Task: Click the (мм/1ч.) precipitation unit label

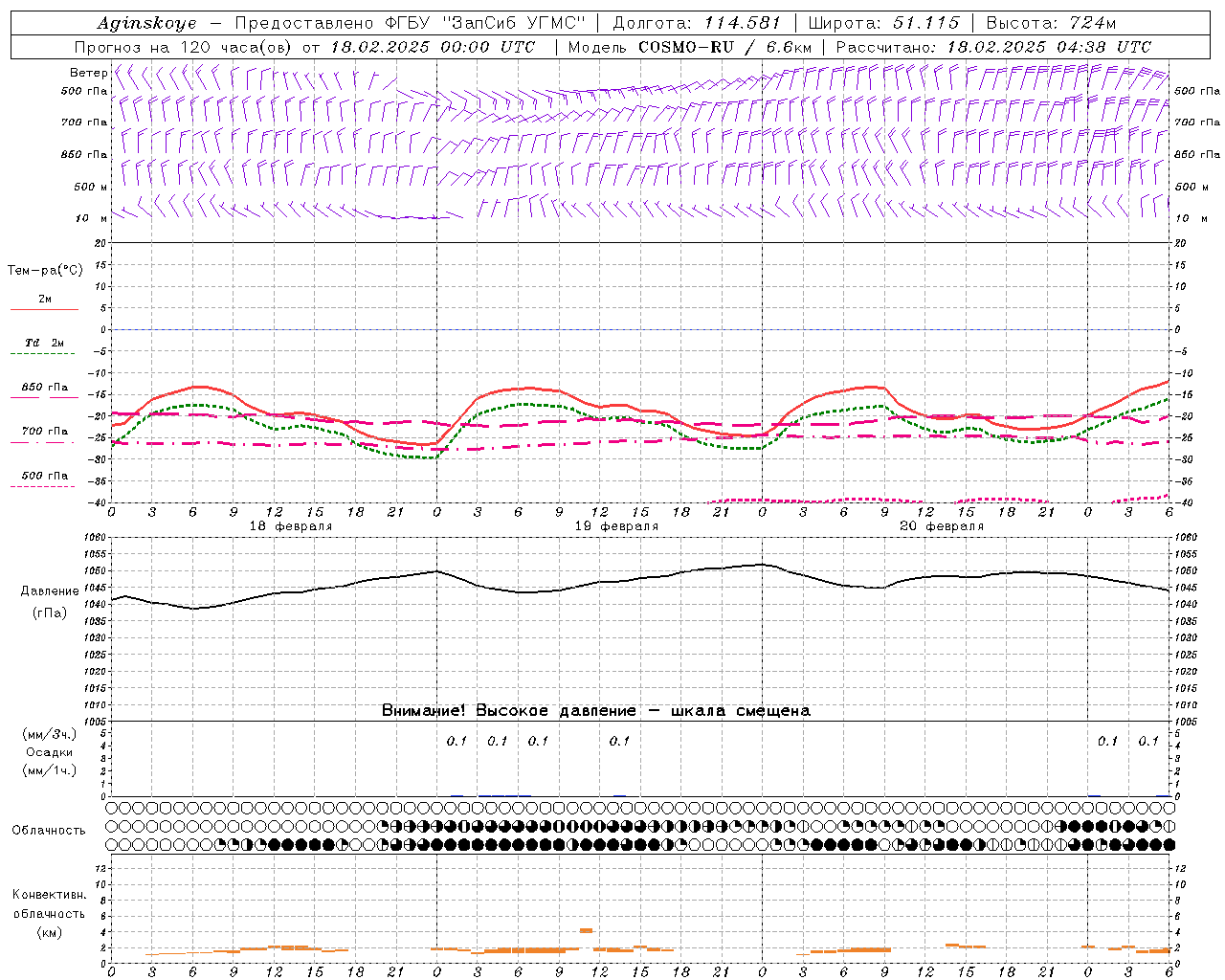Action: coord(49,770)
